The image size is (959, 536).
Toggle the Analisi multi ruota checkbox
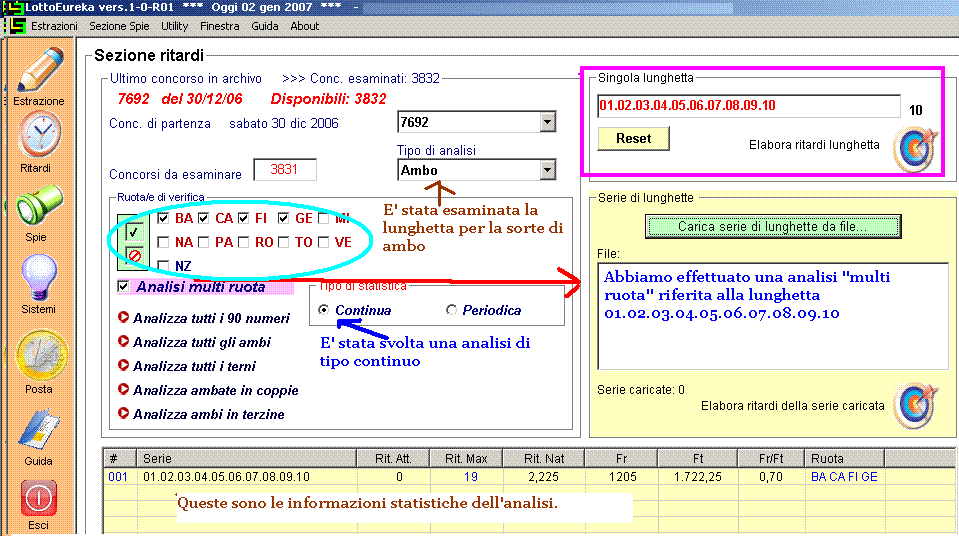pyautogui.click(x=123, y=286)
